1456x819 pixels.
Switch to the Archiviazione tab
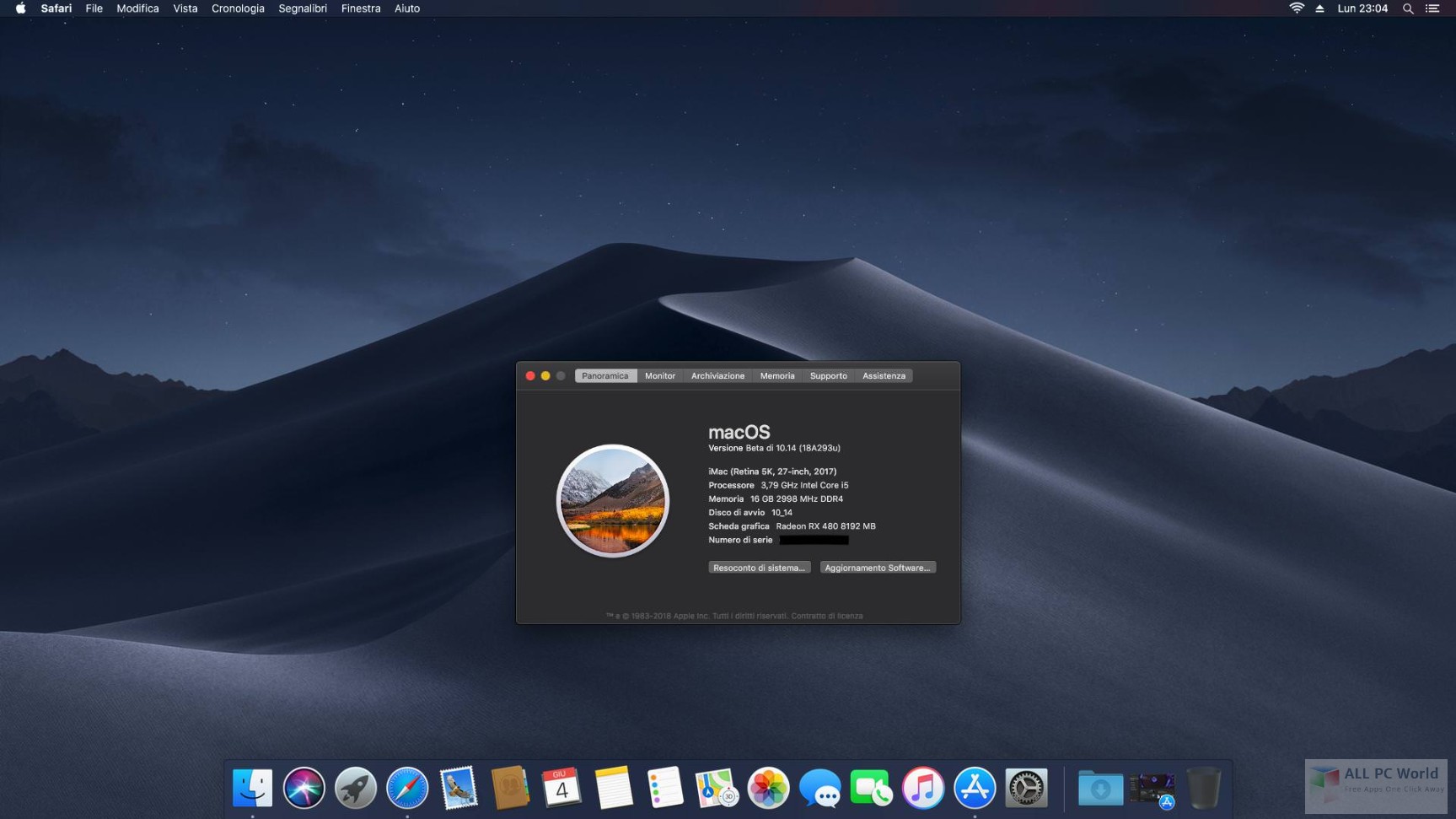[718, 376]
